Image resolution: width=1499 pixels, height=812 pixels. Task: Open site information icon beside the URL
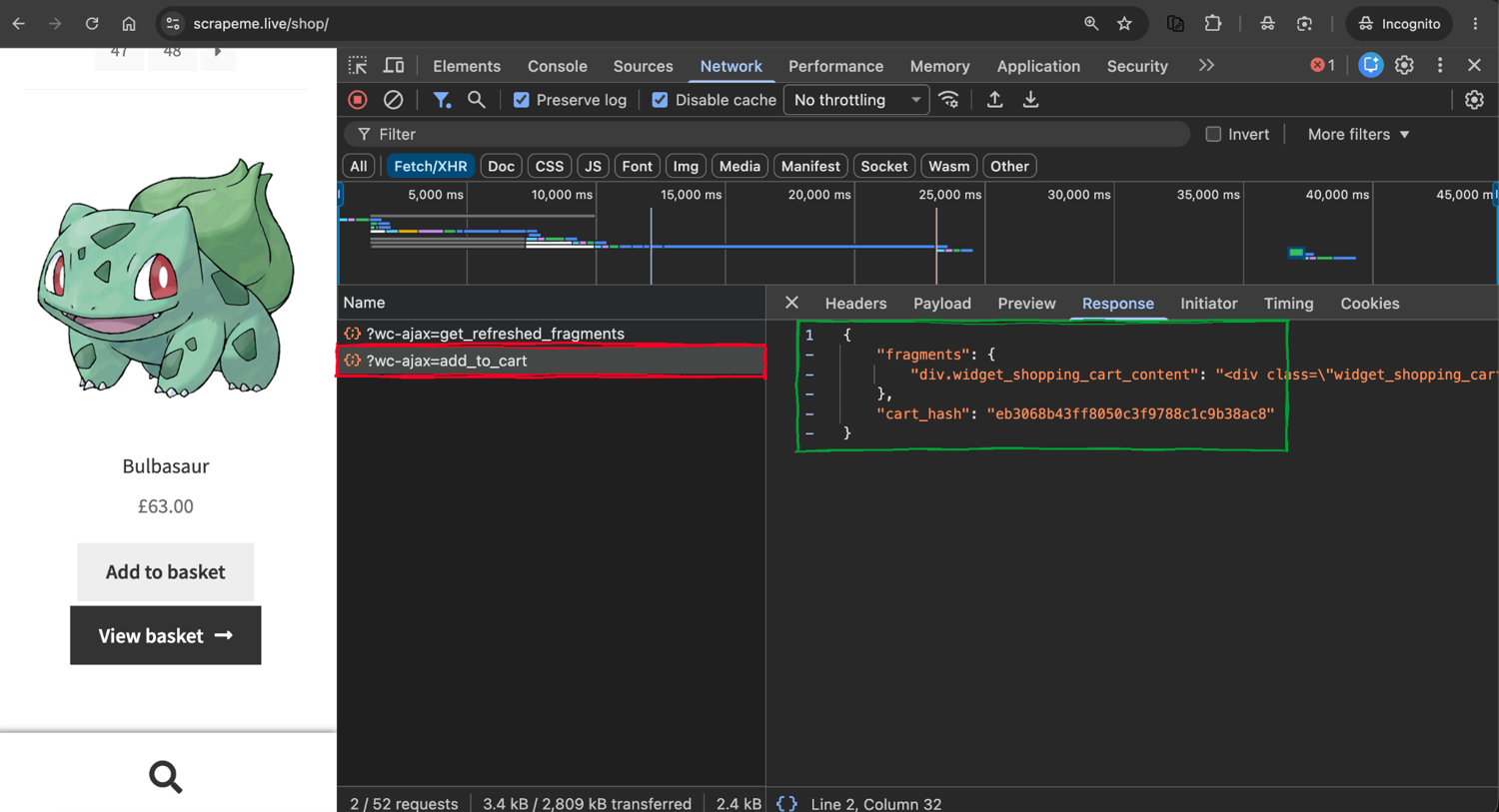(x=173, y=23)
